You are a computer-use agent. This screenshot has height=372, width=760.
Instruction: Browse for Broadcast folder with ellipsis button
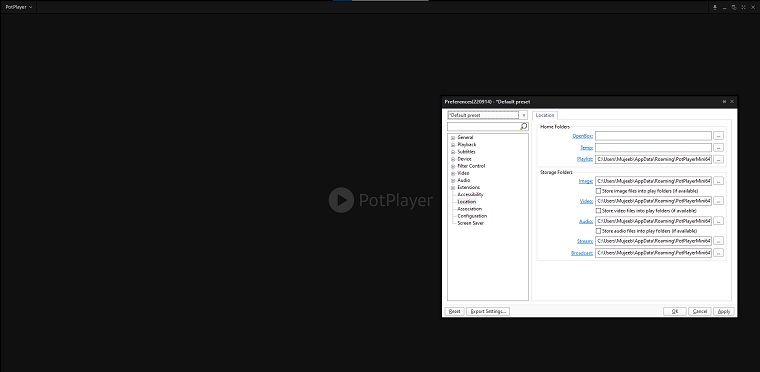coord(719,253)
